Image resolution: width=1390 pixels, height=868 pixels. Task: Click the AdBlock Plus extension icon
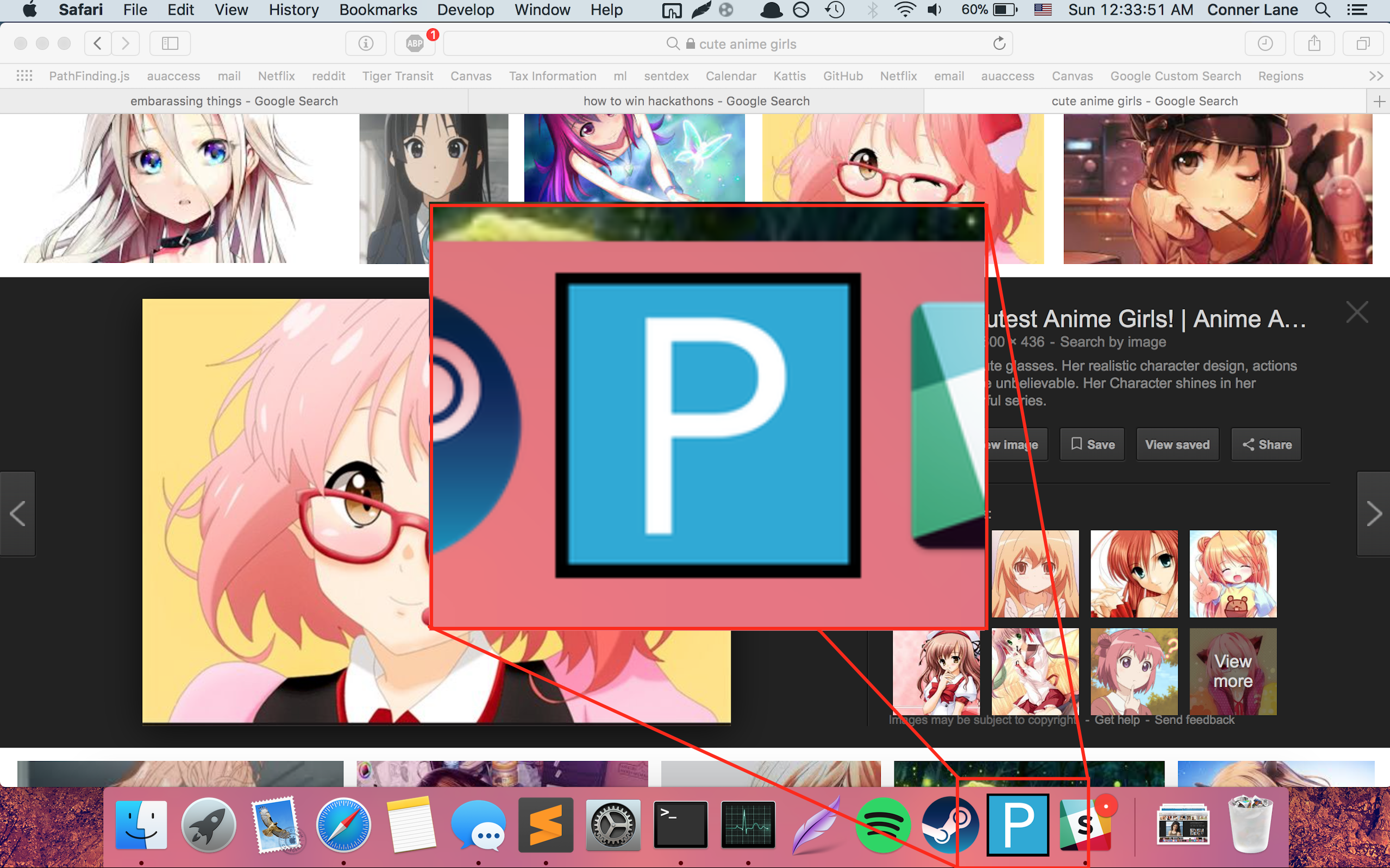[x=414, y=43]
